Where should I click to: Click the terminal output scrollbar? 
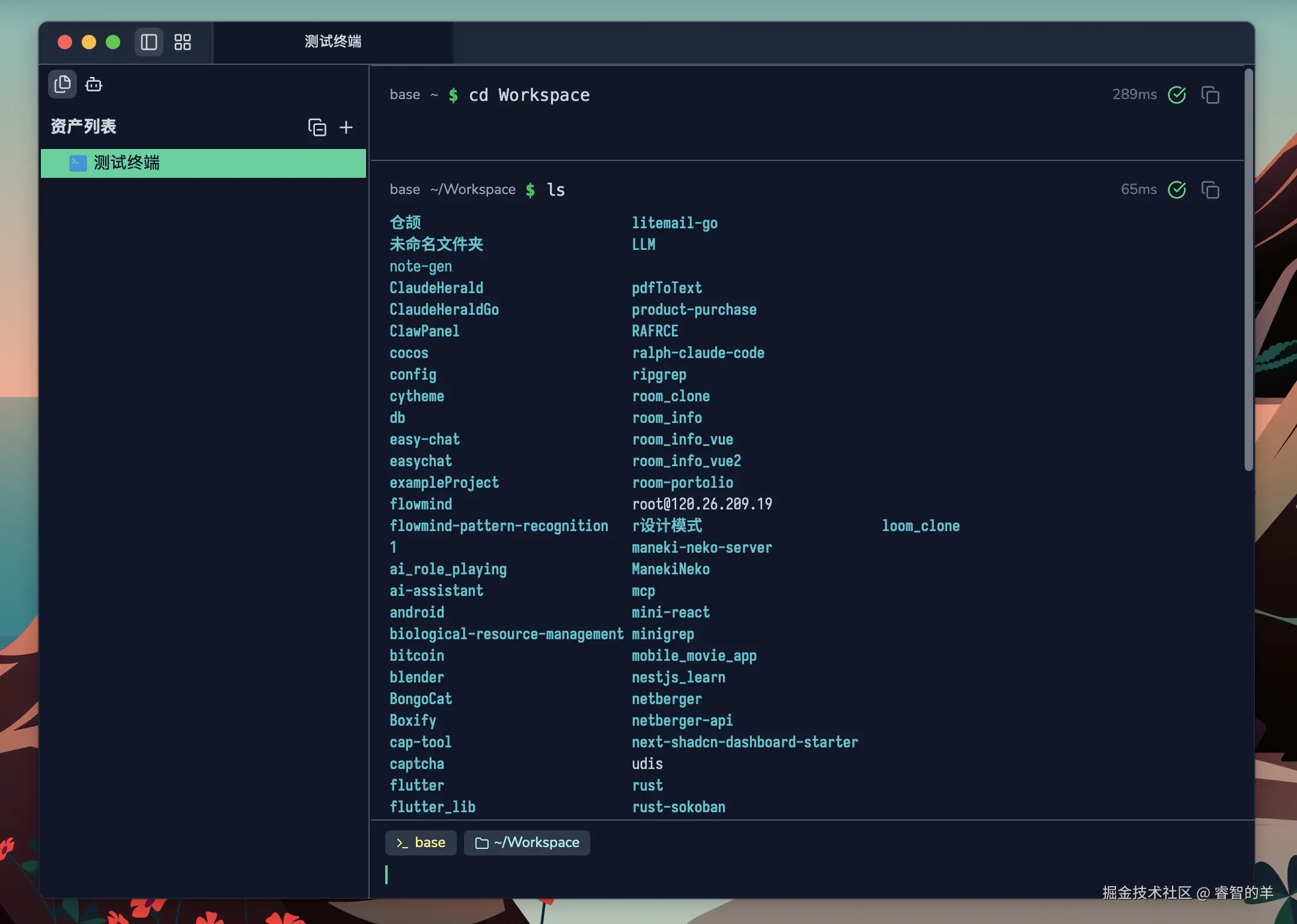[x=1248, y=270]
